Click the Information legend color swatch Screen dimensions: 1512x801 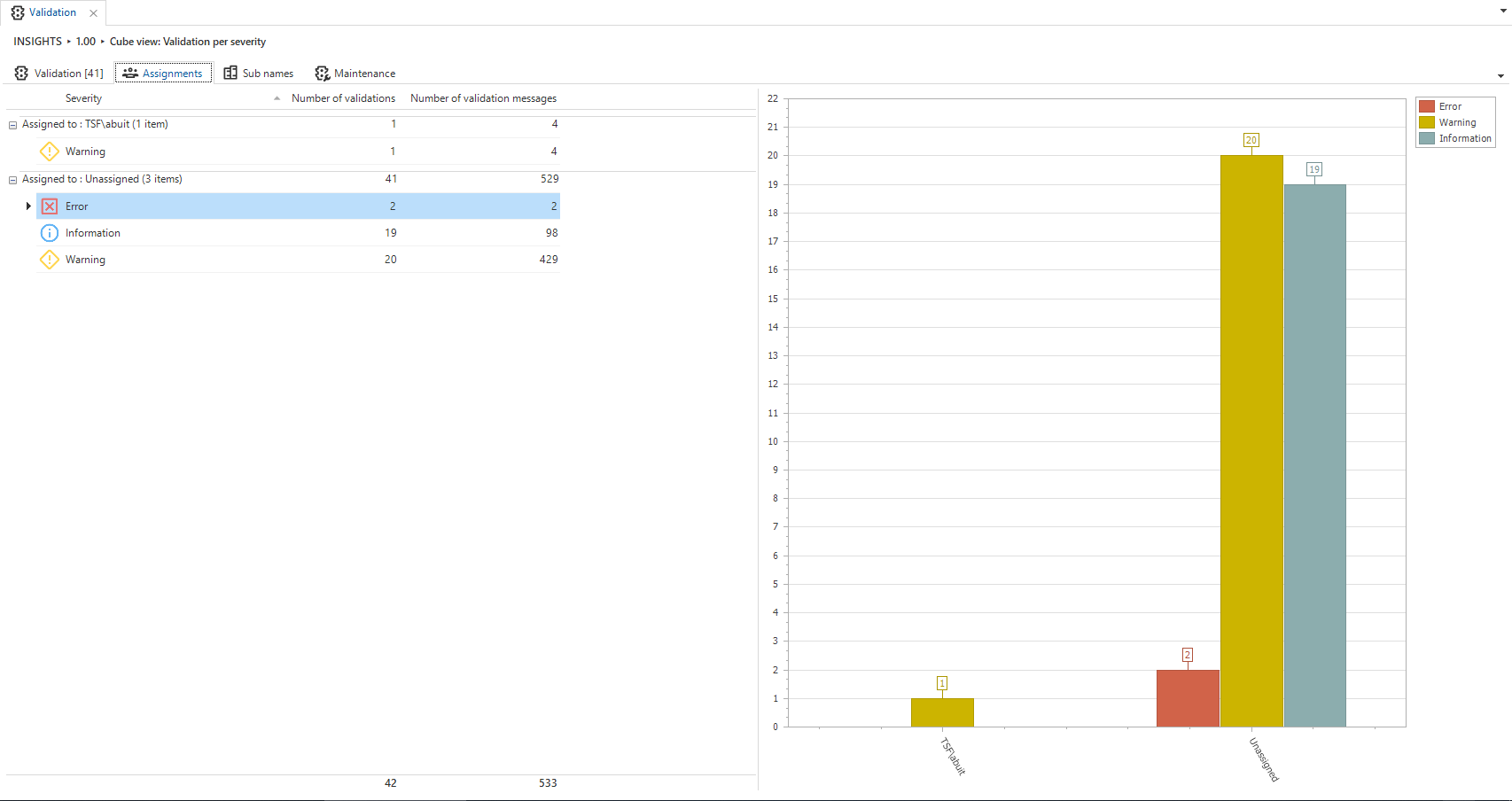(1427, 138)
